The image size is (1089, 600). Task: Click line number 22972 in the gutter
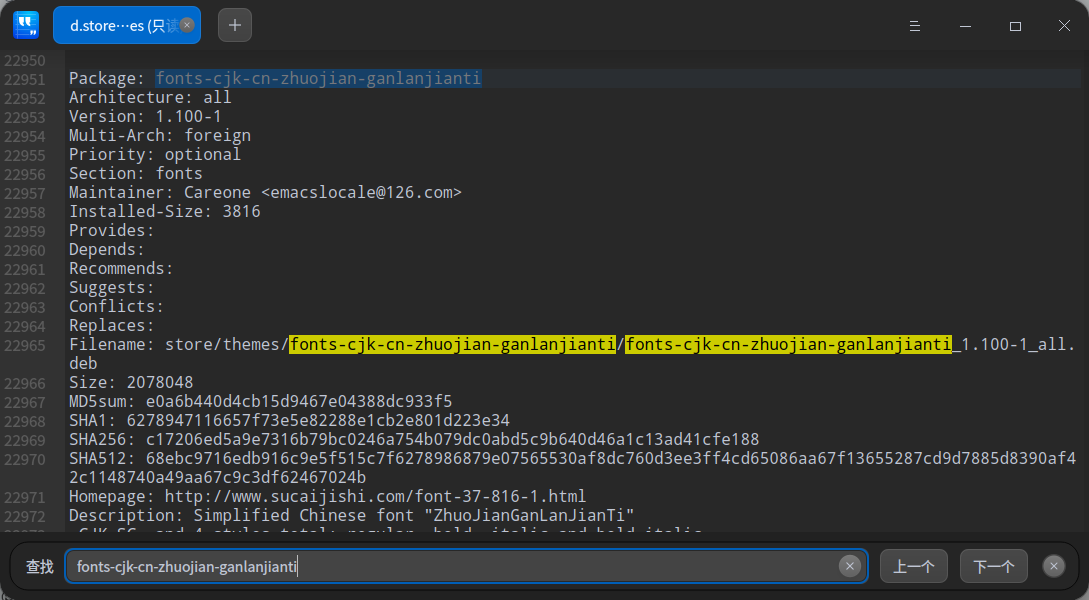[x=24, y=516]
